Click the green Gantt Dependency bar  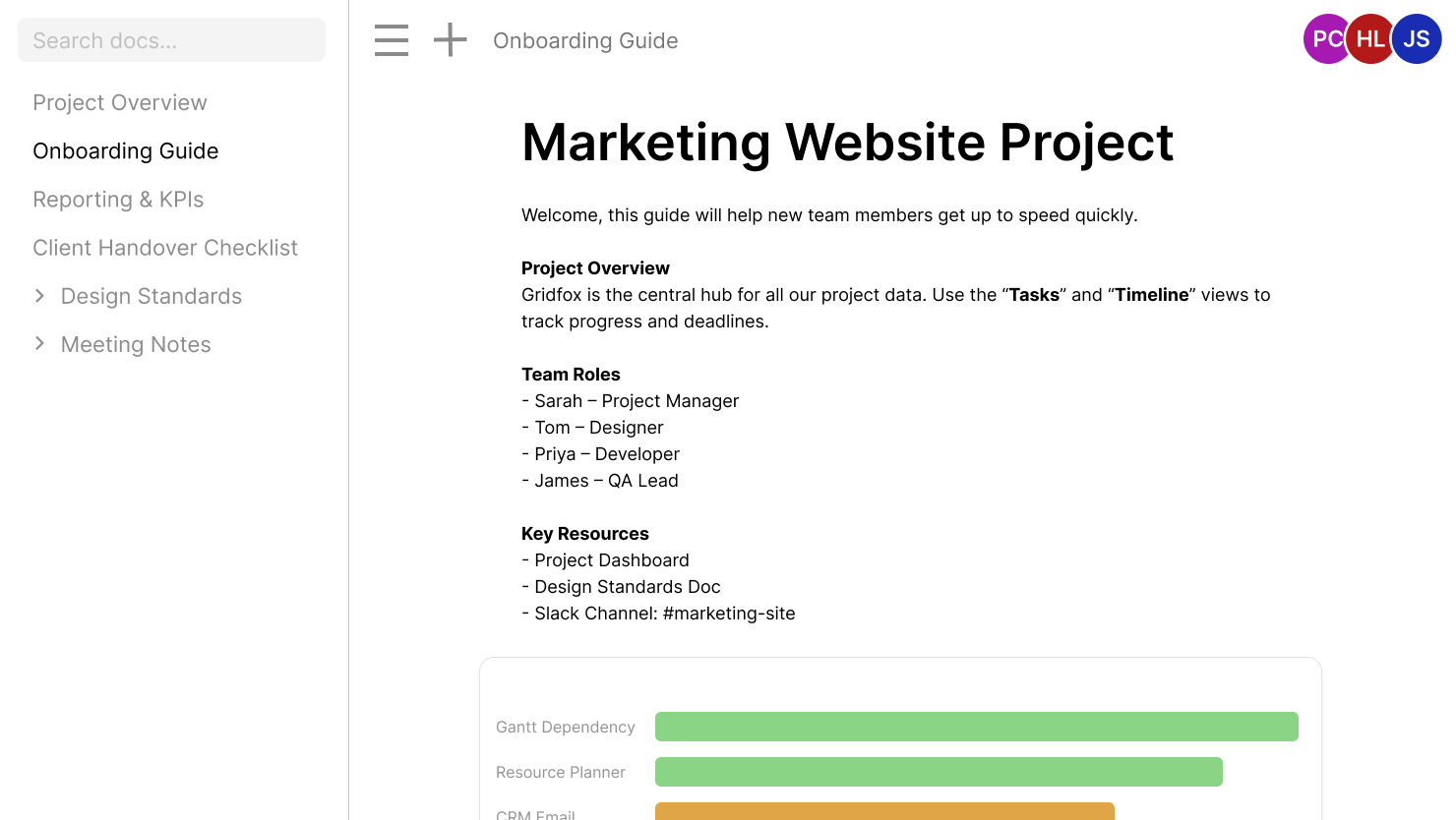[976, 727]
